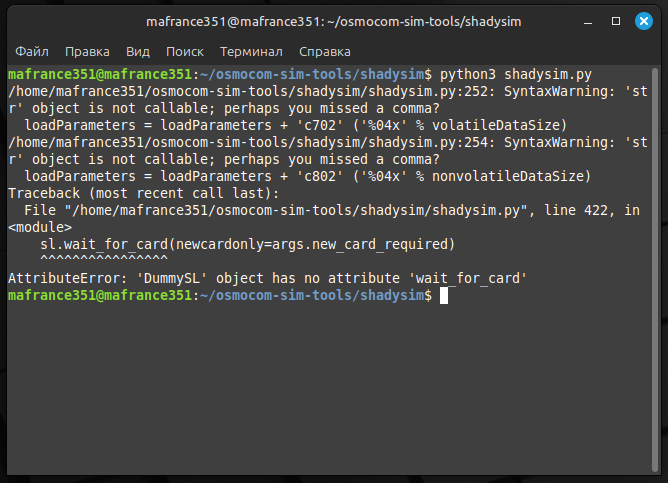Open the Вид menu
Image resolution: width=668 pixels, height=483 pixels.
pyautogui.click(x=138, y=51)
